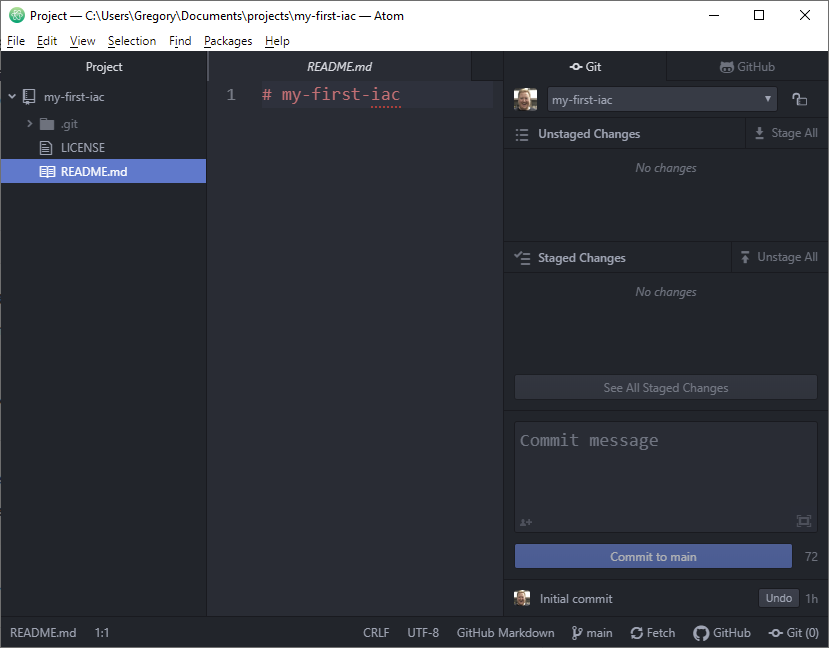Image resolution: width=829 pixels, height=648 pixels.
Task: Click the user avatar next to repository name
Action: point(525,99)
